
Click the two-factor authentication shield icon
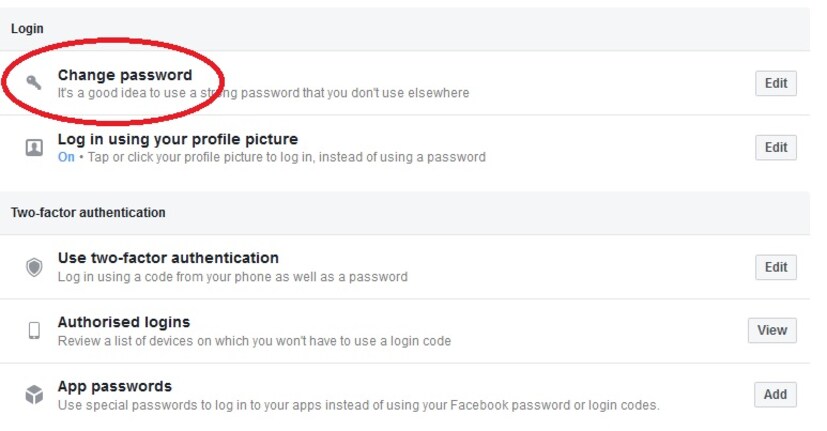point(34,267)
